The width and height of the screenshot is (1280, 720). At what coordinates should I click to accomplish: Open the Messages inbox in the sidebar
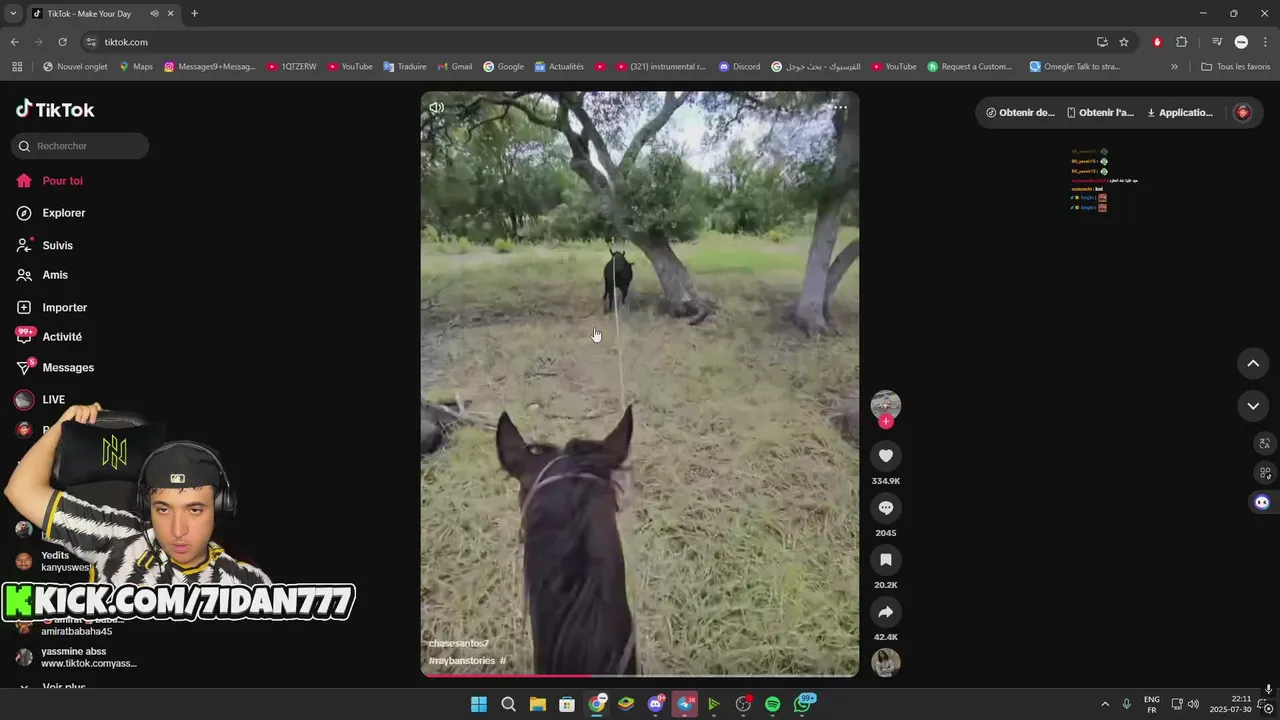[x=68, y=368]
